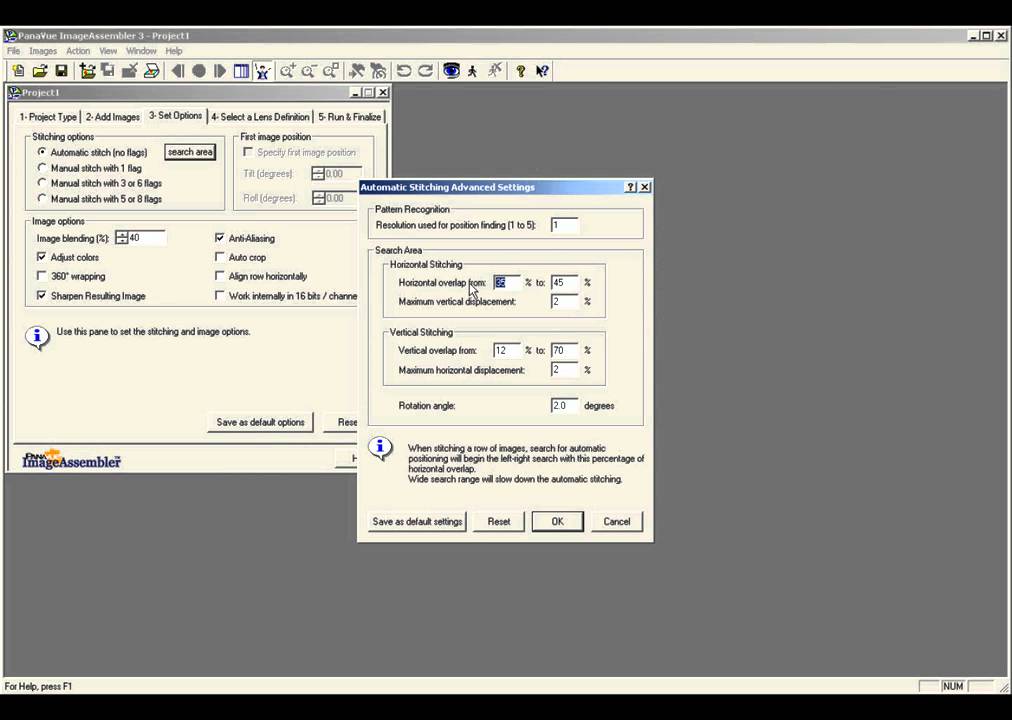Image resolution: width=1012 pixels, height=720 pixels.
Task: Enable the Auto crop checkbox
Action: coord(219,257)
